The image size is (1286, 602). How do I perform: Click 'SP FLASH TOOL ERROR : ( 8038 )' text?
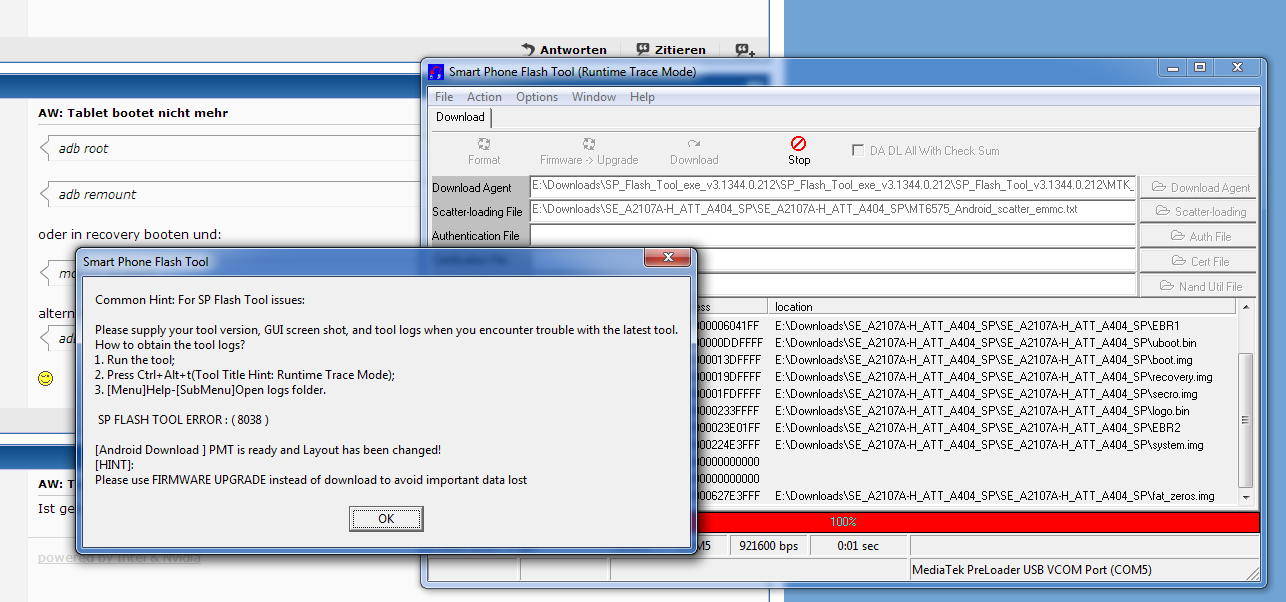click(x=183, y=419)
